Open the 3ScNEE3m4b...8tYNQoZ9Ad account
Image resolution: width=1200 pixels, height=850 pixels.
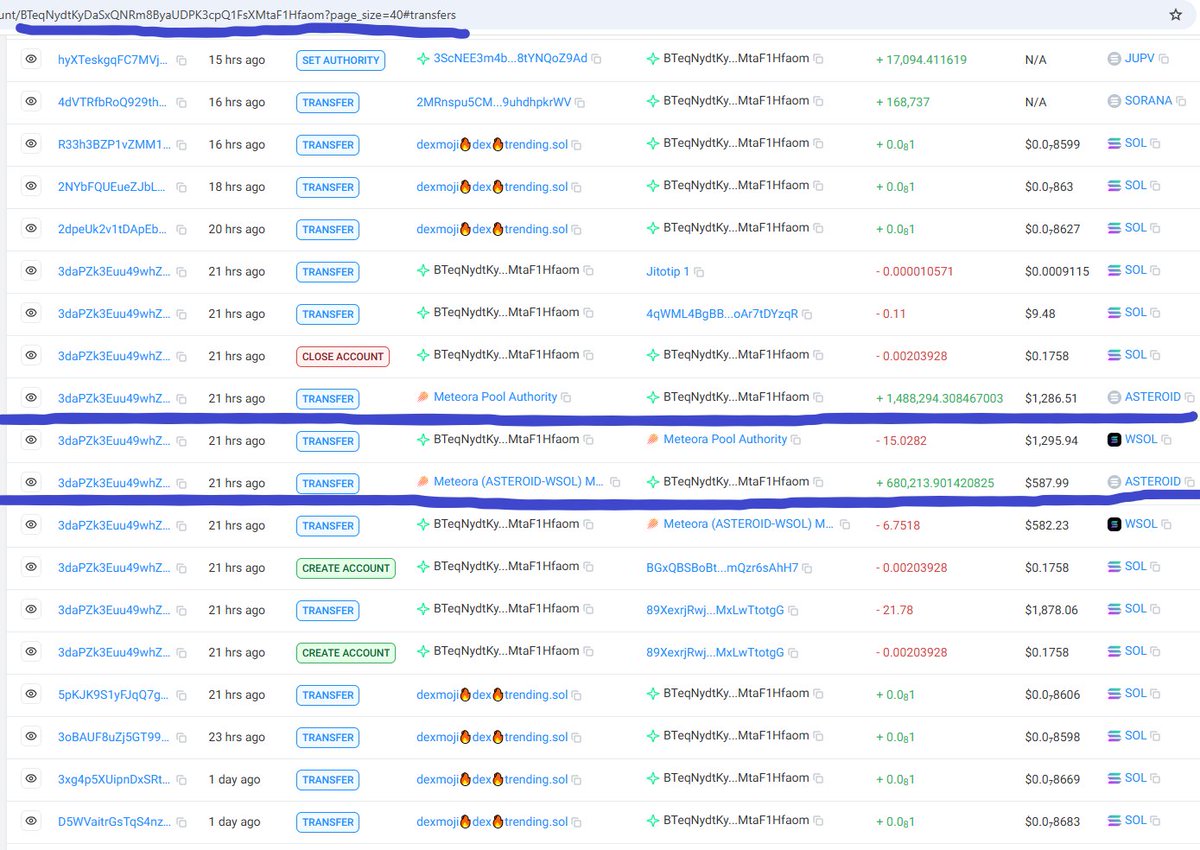511,59
